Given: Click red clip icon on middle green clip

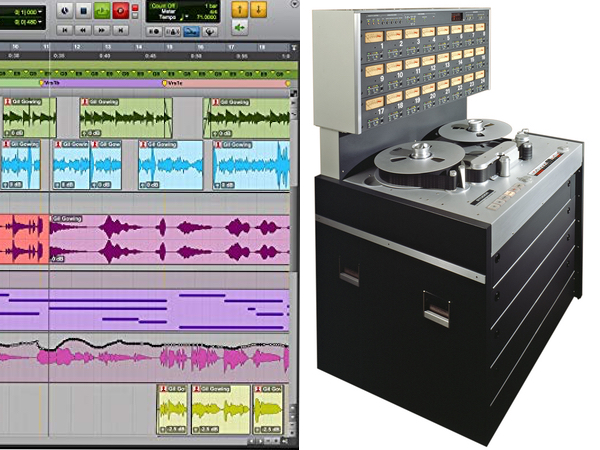Looking at the screenshot, I should coord(85,102).
